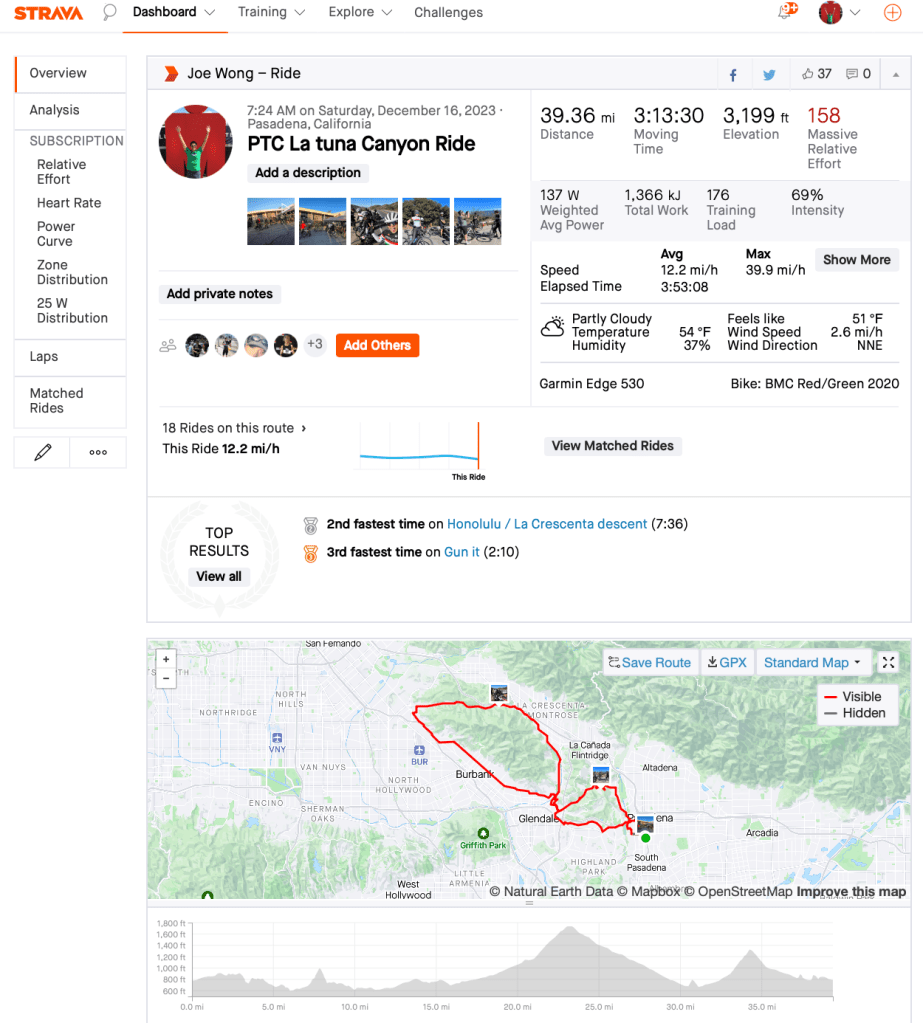Image resolution: width=923 pixels, height=1023 pixels.
Task: Give kudos with the thumbs-up icon
Action: click(808, 74)
